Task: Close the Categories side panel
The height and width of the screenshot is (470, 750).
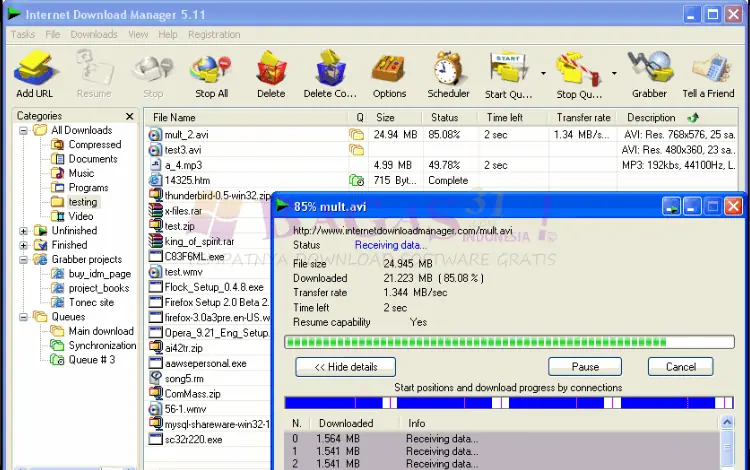Action: pyautogui.click(x=130, y=116)
